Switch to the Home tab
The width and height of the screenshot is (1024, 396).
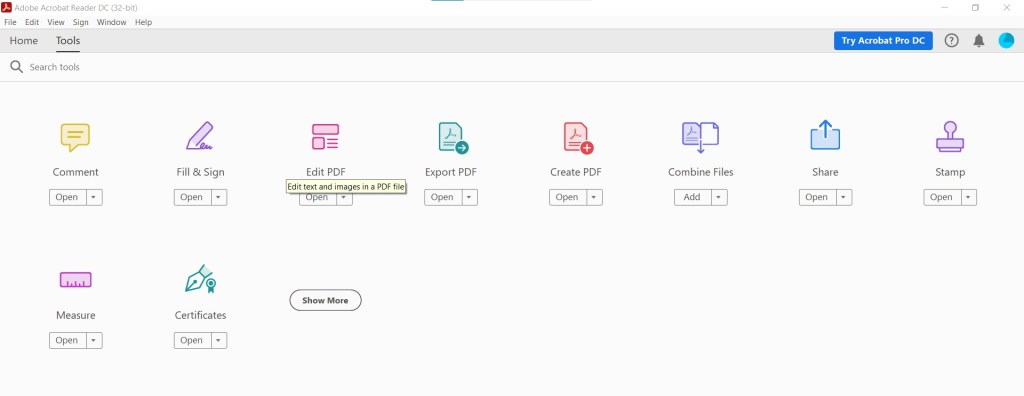24,41
